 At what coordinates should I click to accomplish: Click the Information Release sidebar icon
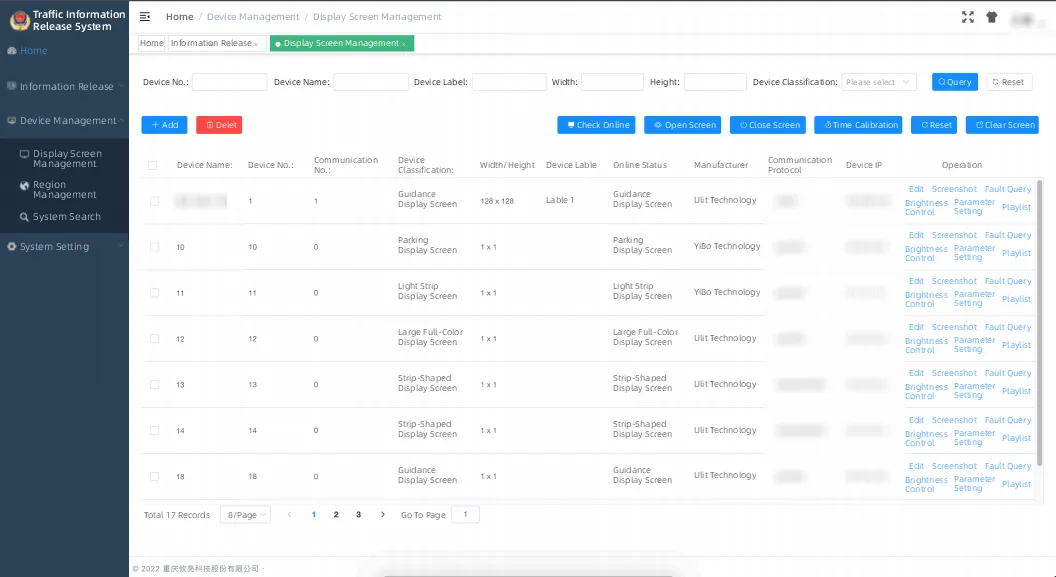[x=11, y=86]
